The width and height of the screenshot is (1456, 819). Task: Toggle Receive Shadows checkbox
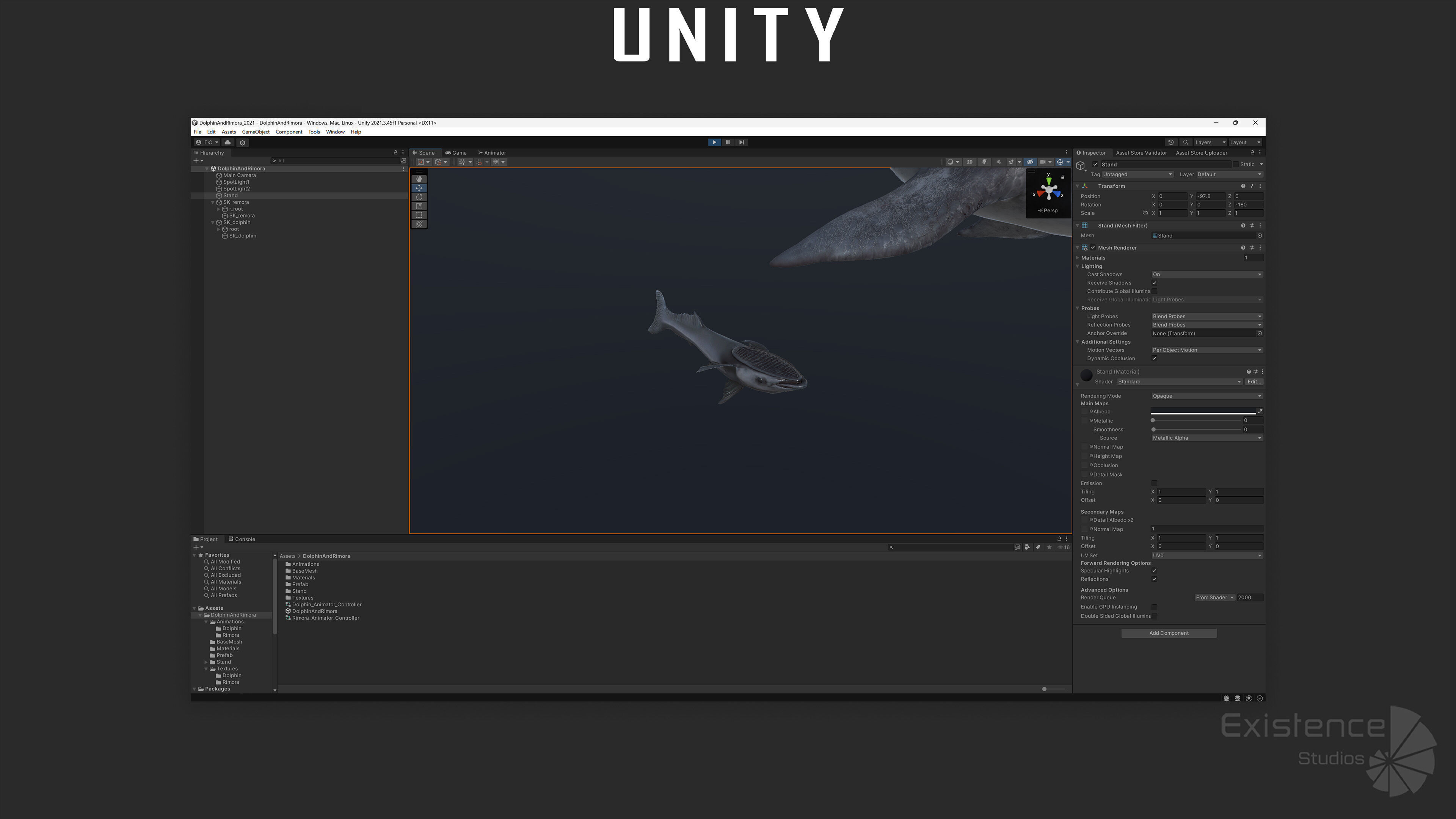pyautogui.click(x=1154, y=283)
